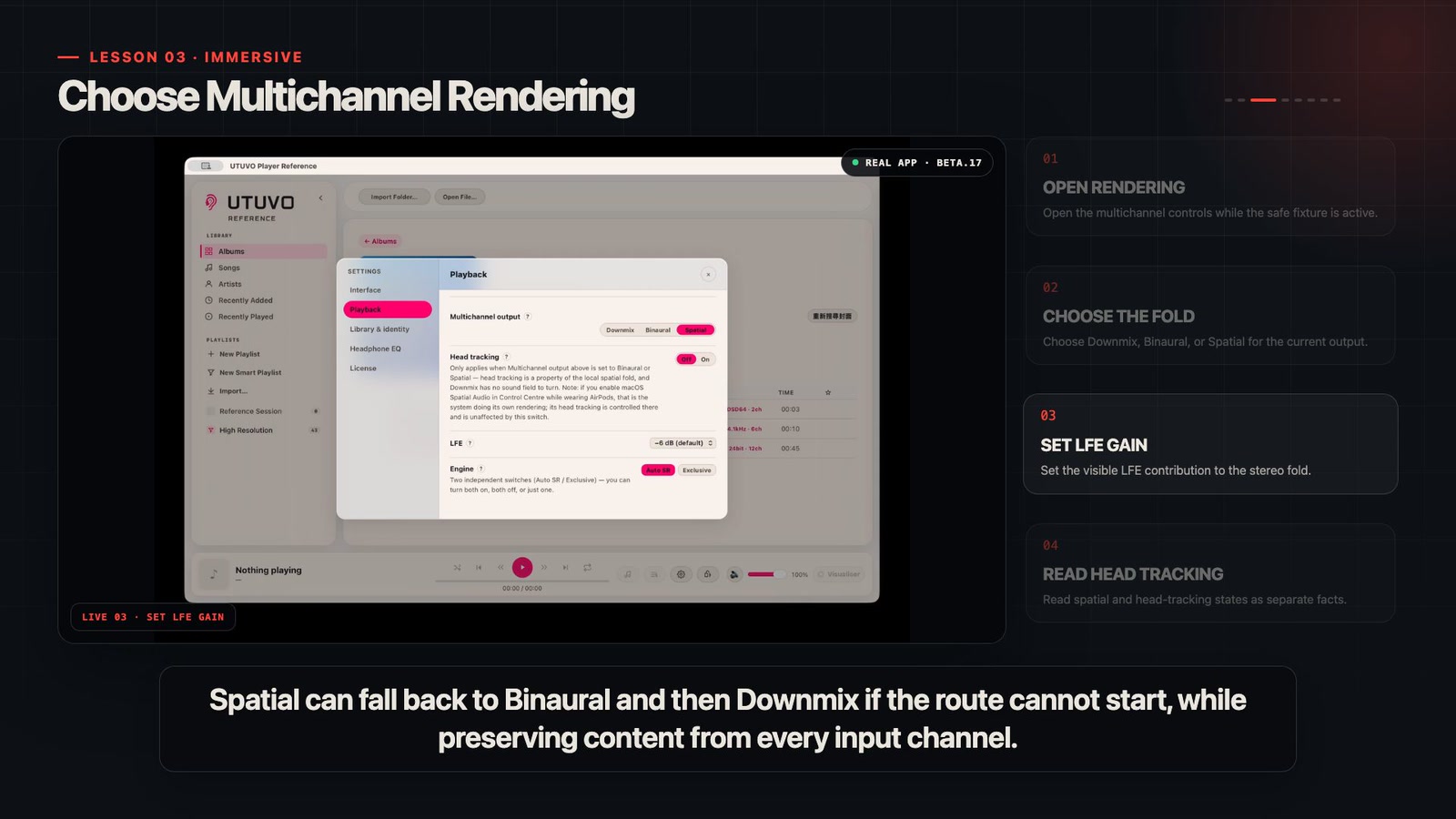Open Recently Added in the sidebar
Image resolution: width=1456 pixels, height=819 pixels.
click(264, 300)
